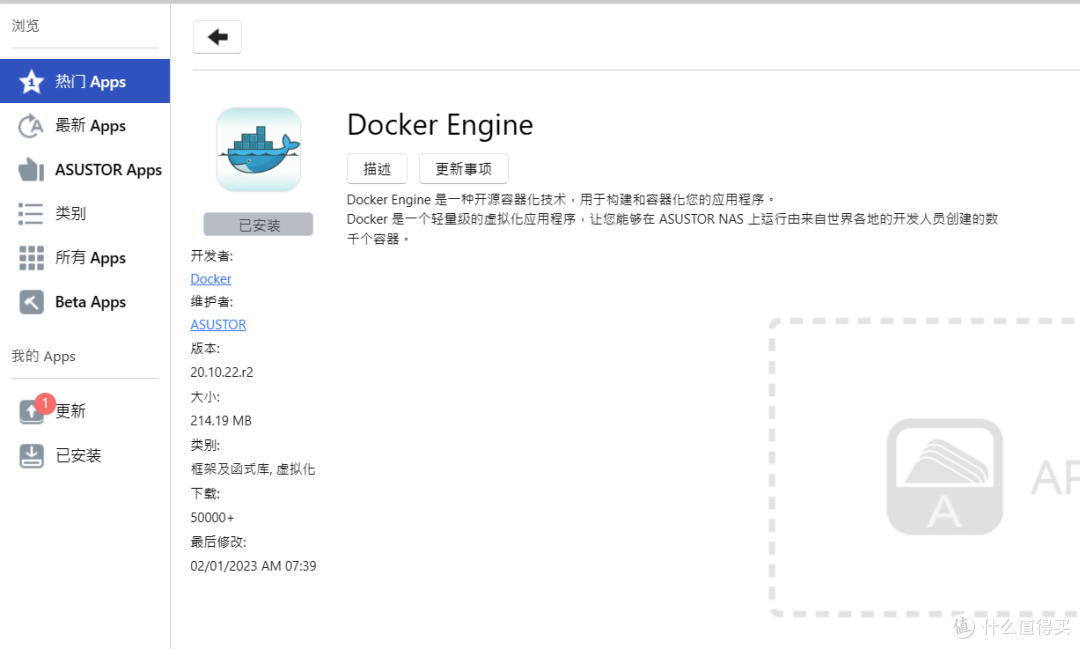Click the Docker Engine title text

(x=440, y=125)
